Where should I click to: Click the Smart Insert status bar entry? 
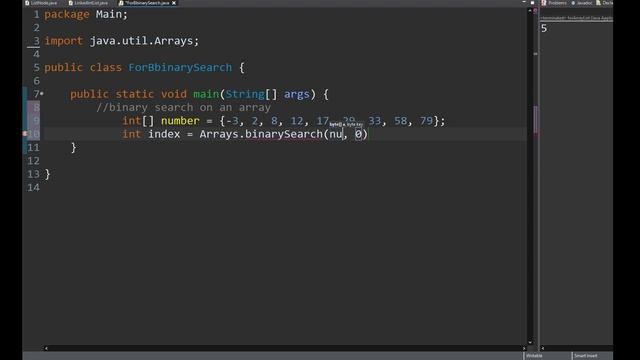(x=585, y=356)
